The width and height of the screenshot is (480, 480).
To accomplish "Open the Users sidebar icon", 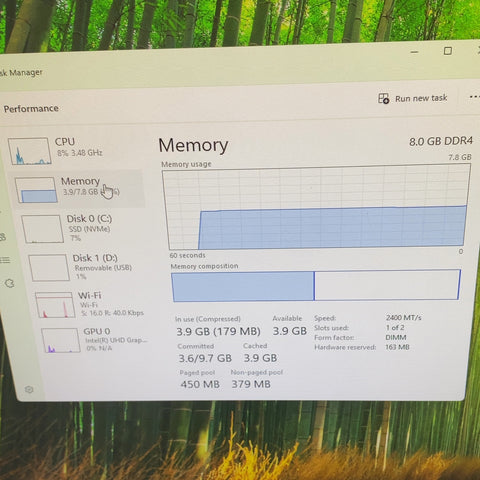I will 3,237.
